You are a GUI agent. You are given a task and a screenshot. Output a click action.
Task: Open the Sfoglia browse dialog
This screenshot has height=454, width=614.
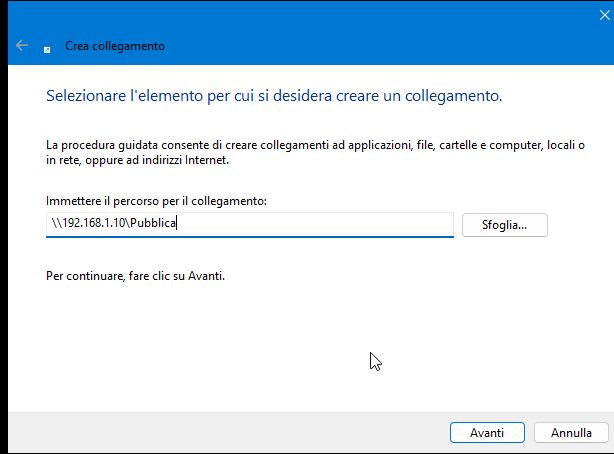pos(504,225)
